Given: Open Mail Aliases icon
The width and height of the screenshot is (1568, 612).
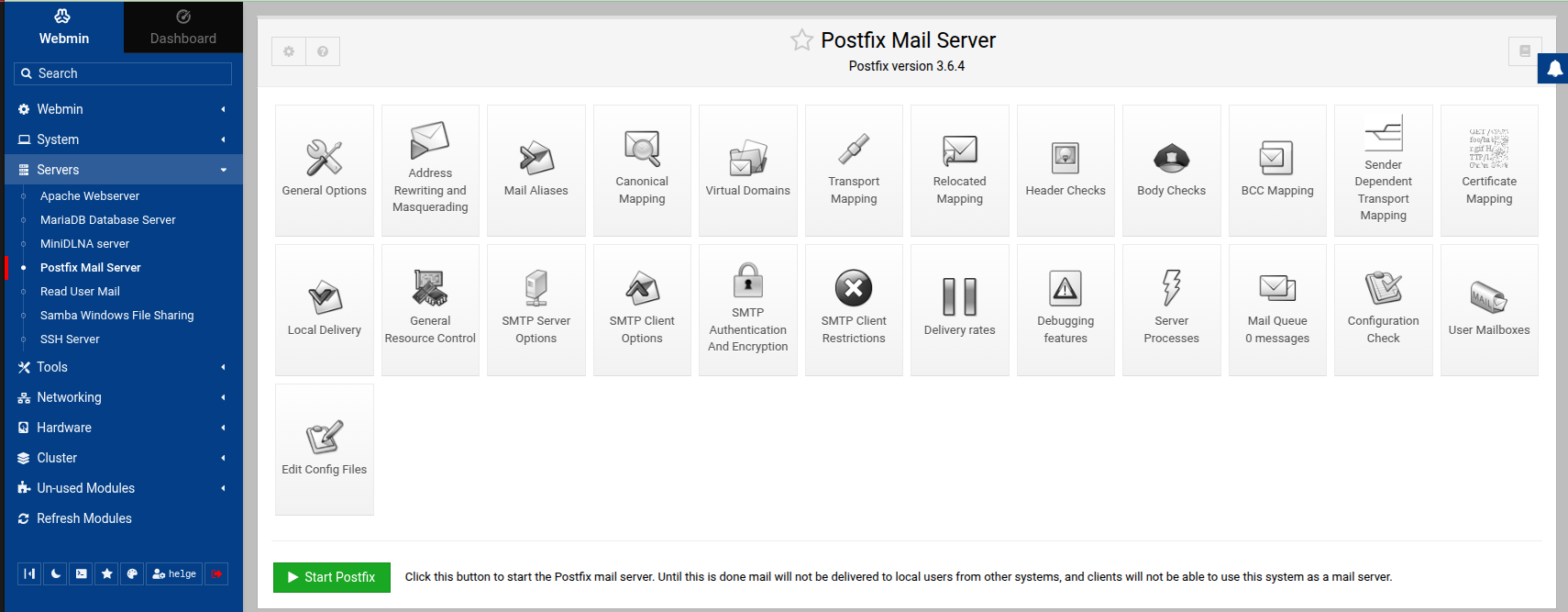Looking at the screenshot, I should (536, 170).
